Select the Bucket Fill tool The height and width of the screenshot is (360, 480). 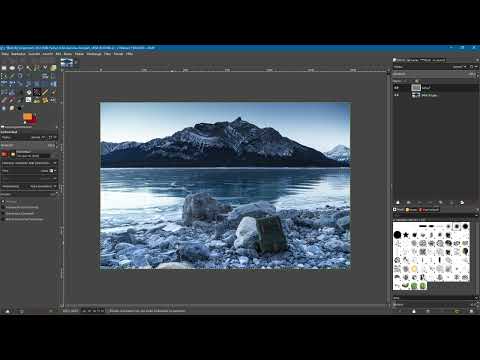pos(28,92)
